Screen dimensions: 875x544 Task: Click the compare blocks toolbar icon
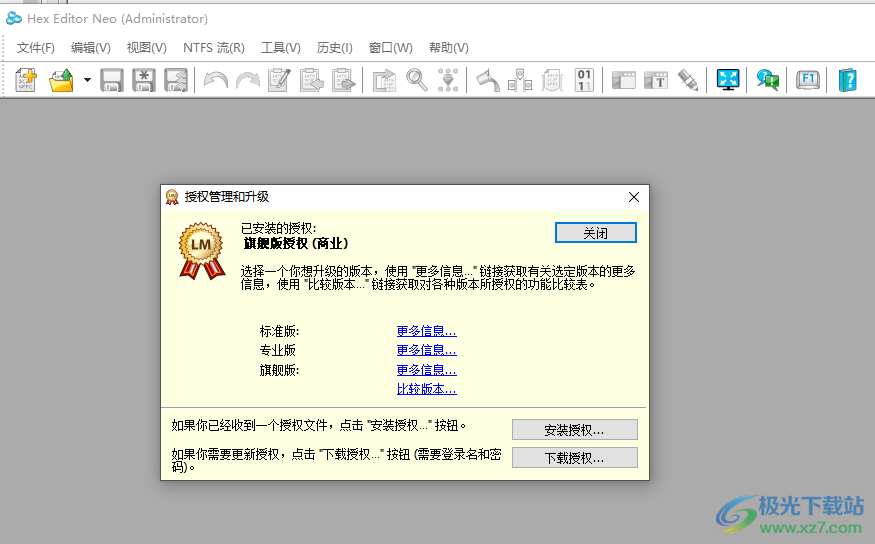(520, 80)
